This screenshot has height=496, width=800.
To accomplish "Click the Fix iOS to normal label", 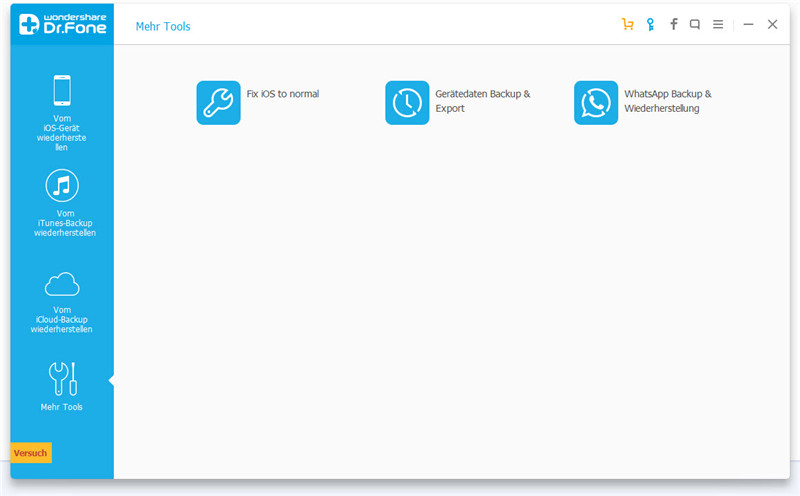I will coord(283,94).
